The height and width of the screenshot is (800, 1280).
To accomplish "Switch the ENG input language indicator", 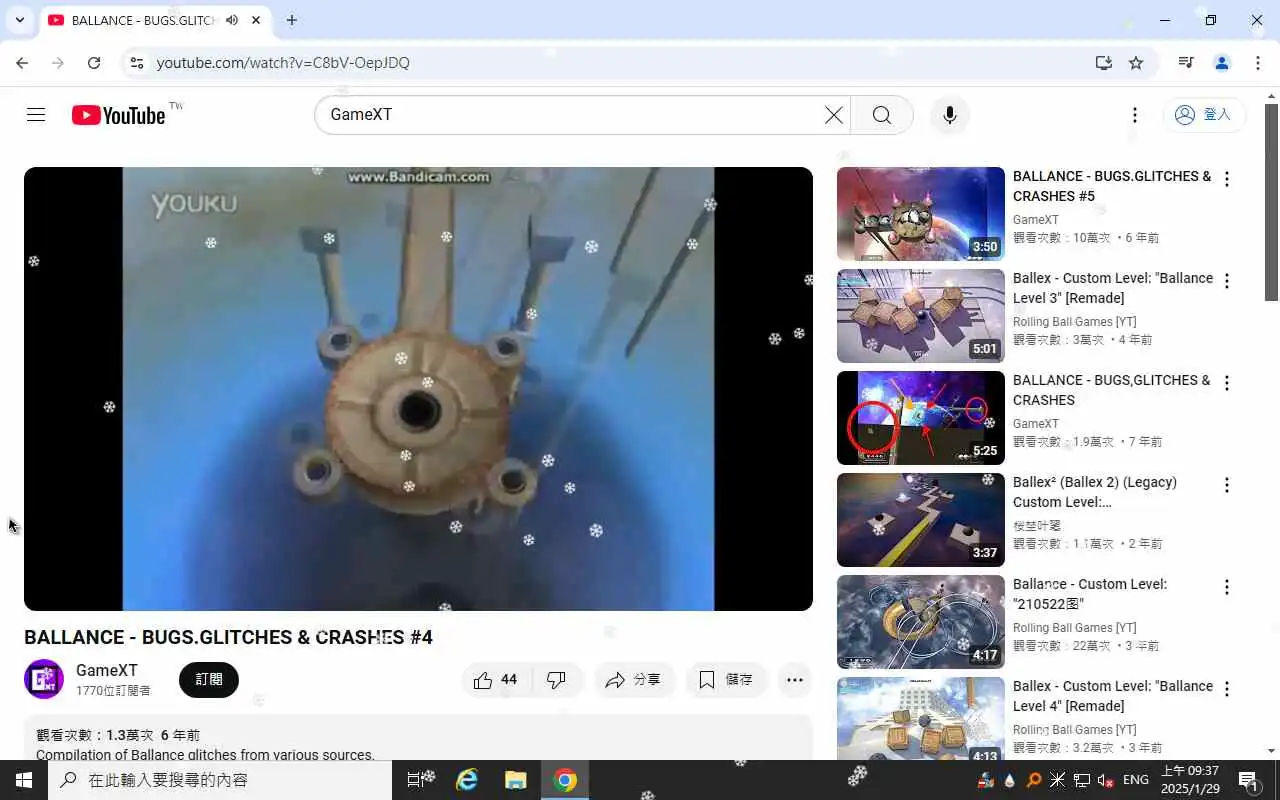I will (1136, 780).
